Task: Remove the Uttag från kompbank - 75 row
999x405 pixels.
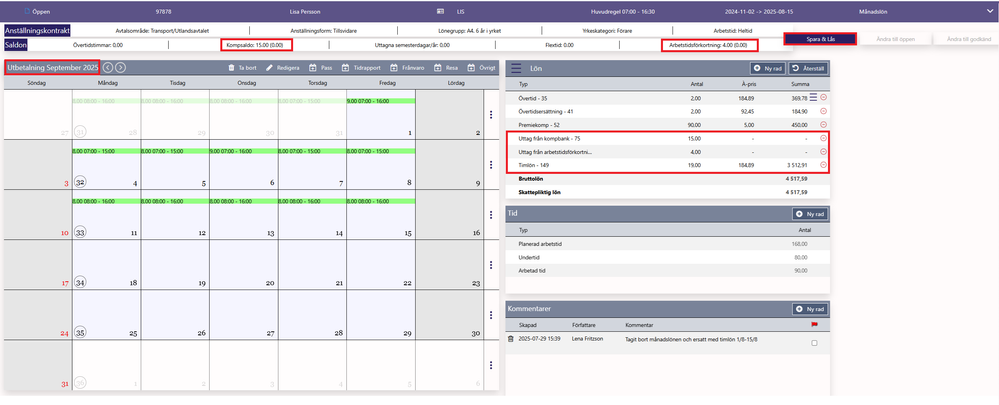Action: [x=823, y=138]
